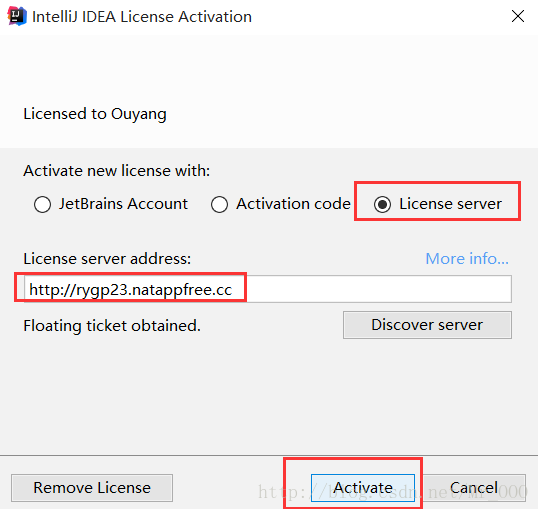Activate the license with Activate button

click(x=363, y=488)
